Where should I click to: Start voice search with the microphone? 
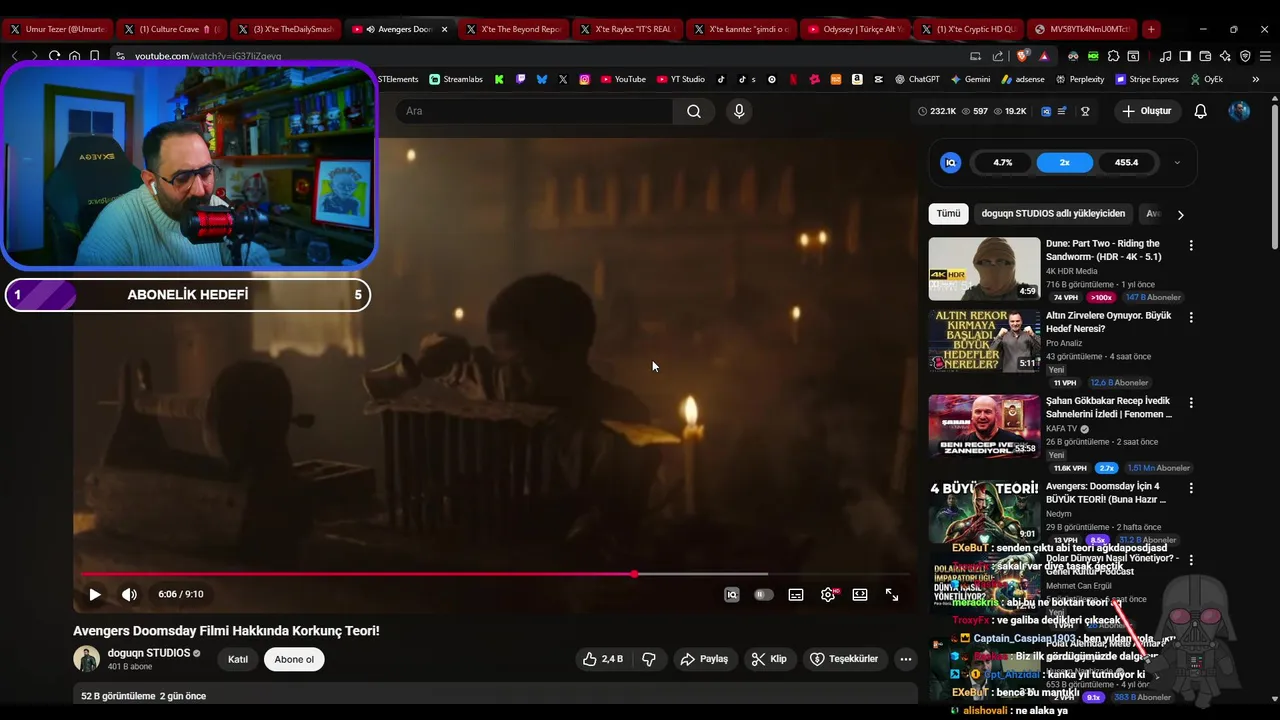coord(739,111)
